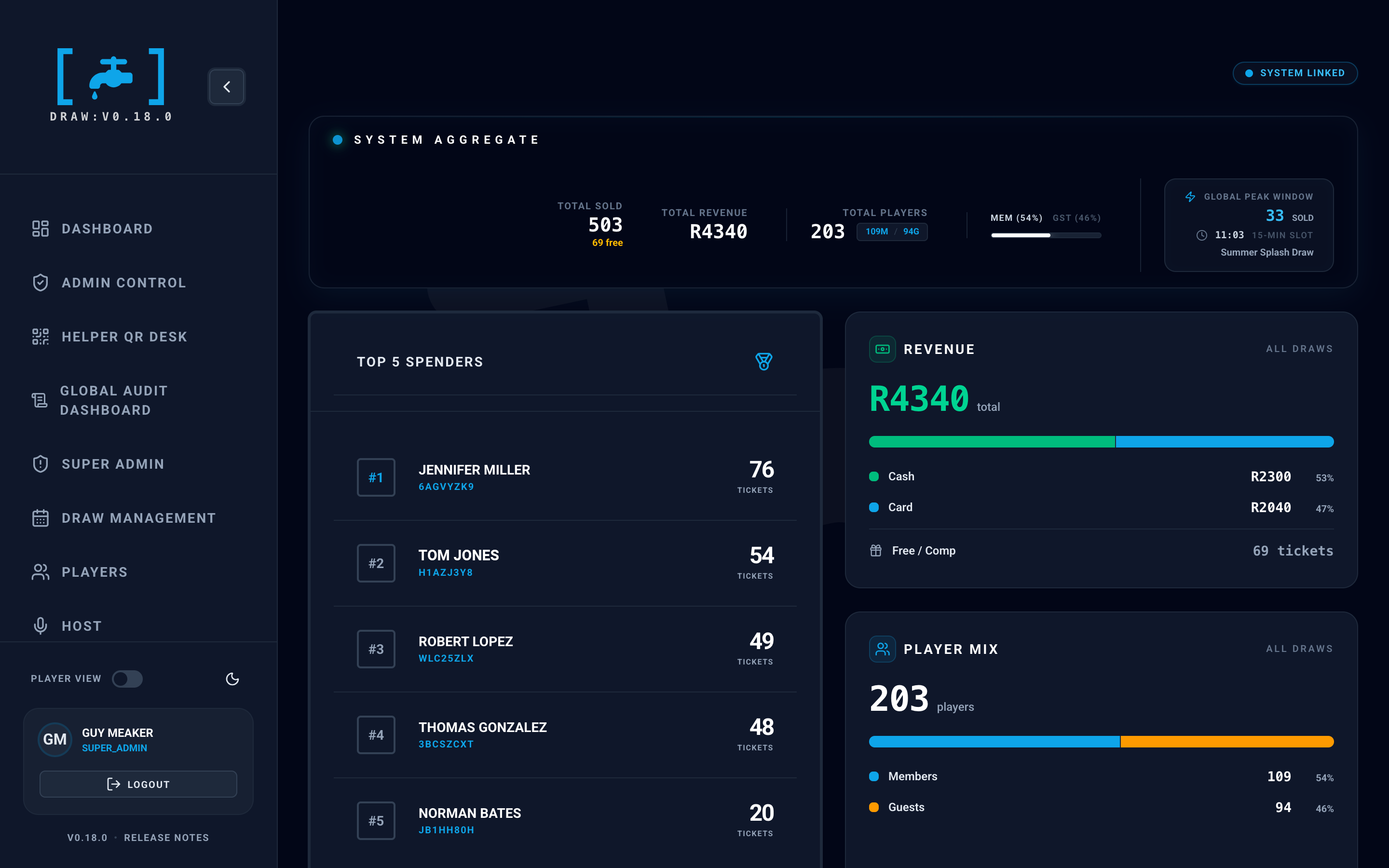Open the Release Notes link
1389x868 pixels.
[166, 838]
